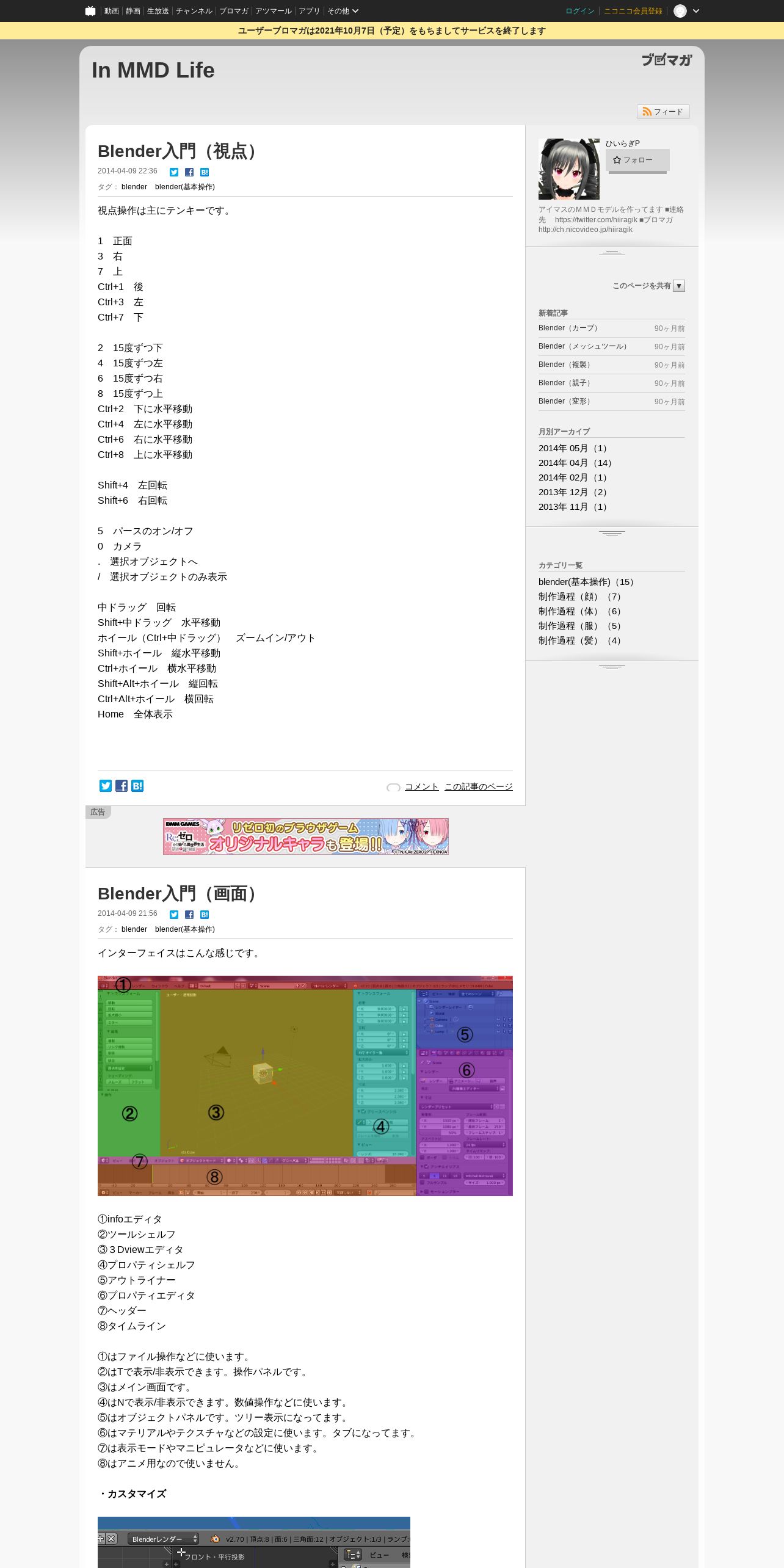Expand このページを共有 dropdown arrow

[679, 286]
